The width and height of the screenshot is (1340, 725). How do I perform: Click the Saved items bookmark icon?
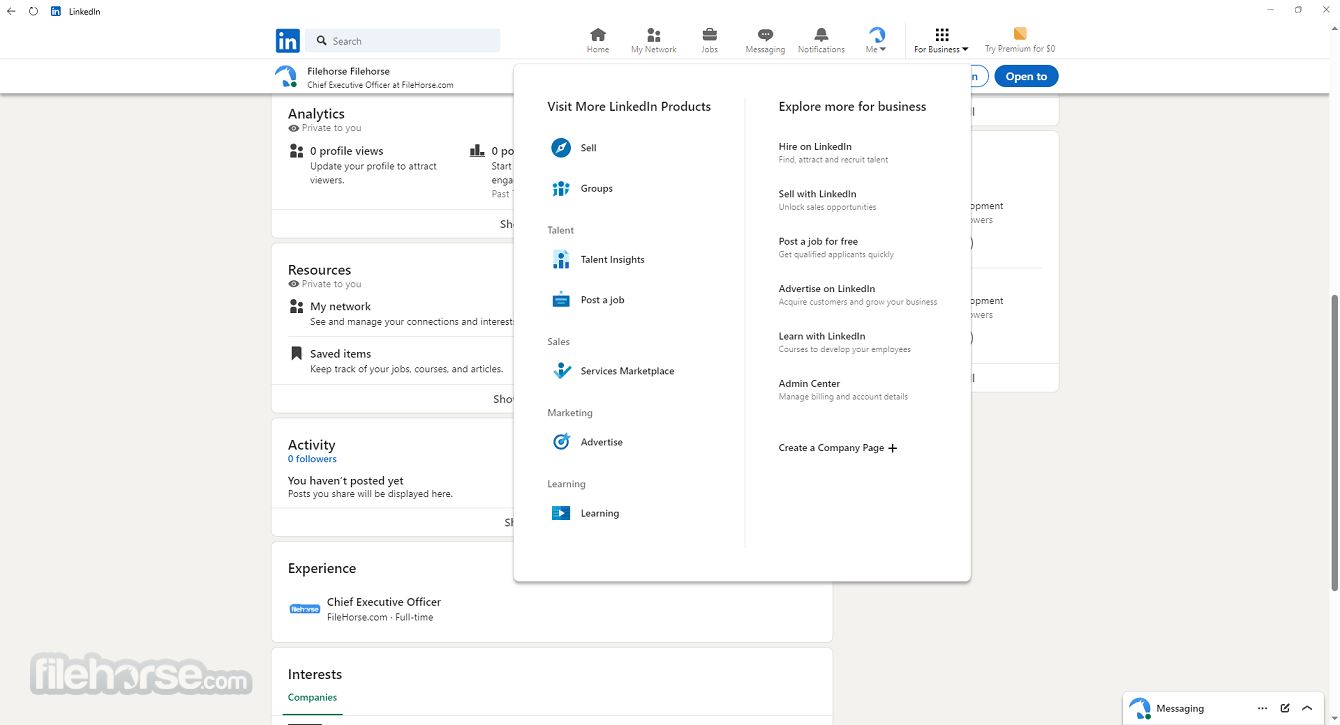pos(296,354)
